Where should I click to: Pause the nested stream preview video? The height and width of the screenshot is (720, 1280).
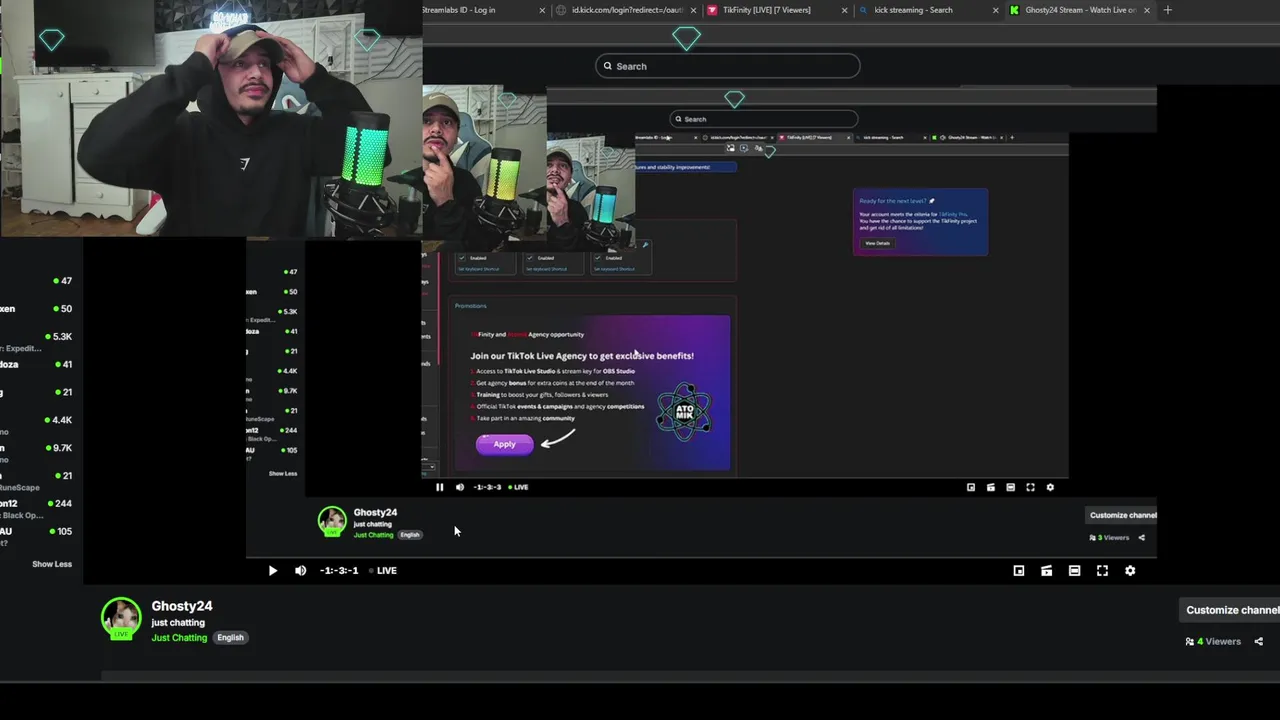pos(439,487)
